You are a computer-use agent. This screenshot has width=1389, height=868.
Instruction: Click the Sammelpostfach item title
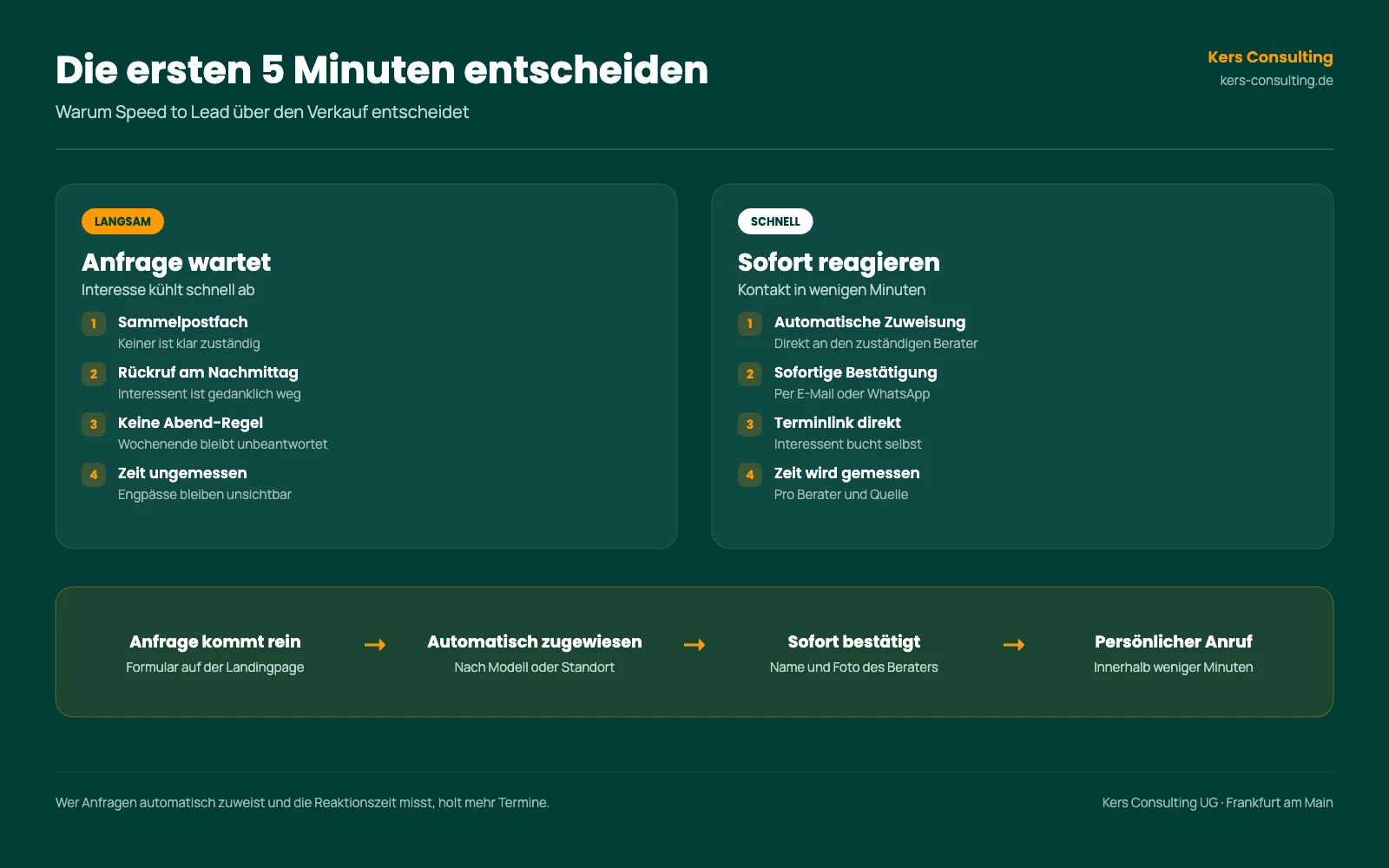(183, 322)
